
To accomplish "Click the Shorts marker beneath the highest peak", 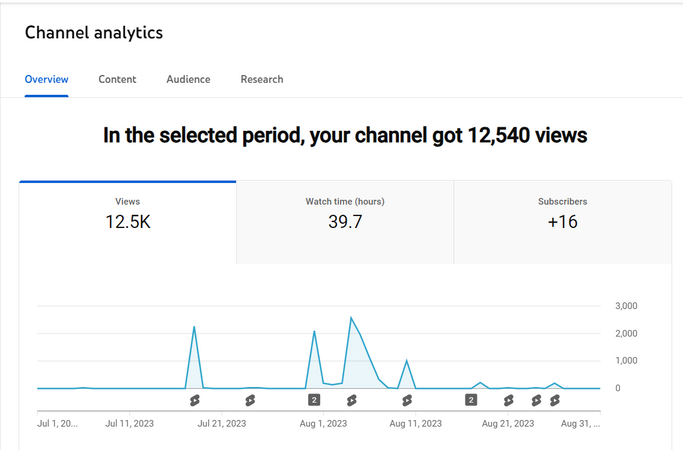I will [352, 400].
